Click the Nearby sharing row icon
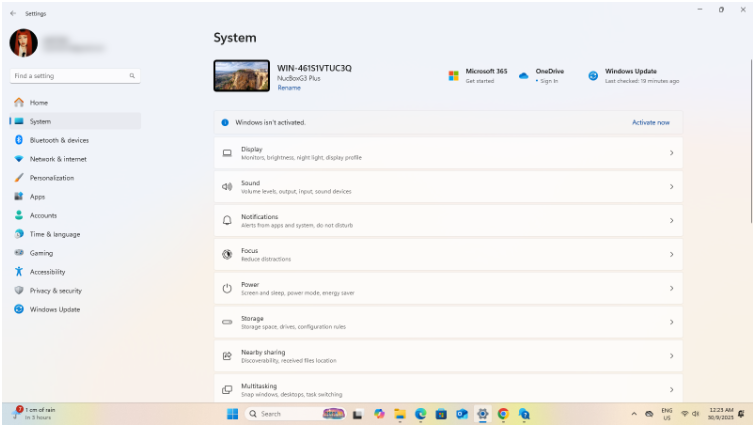753x425 pixels. (227, 356)
